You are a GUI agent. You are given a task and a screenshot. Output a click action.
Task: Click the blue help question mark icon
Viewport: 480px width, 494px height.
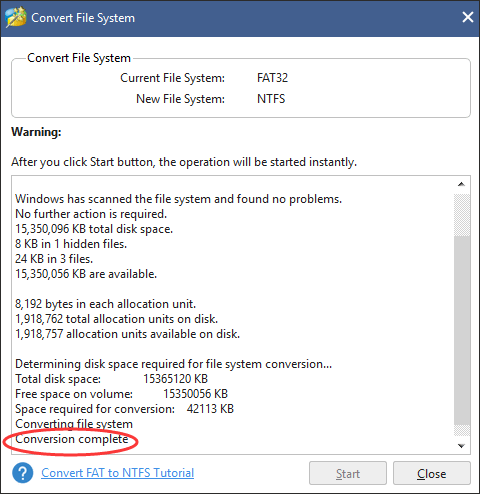click(23, 473)
